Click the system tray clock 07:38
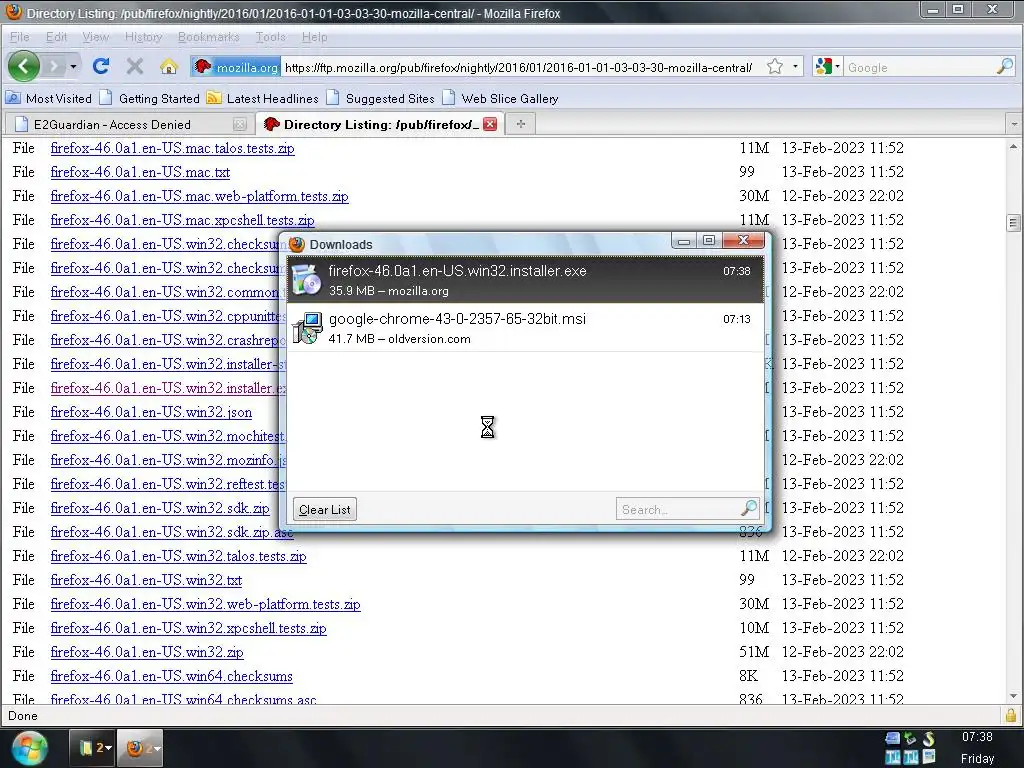This screenshot has height=768, width=1024. (x=977, y=737)
